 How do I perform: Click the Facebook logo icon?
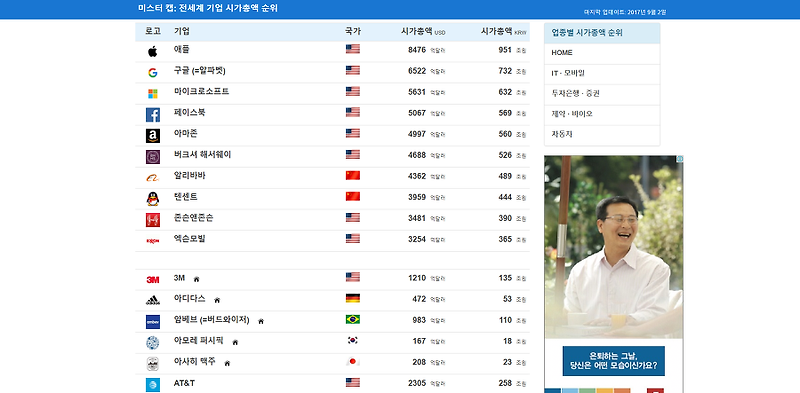click(x=153, y=115)
